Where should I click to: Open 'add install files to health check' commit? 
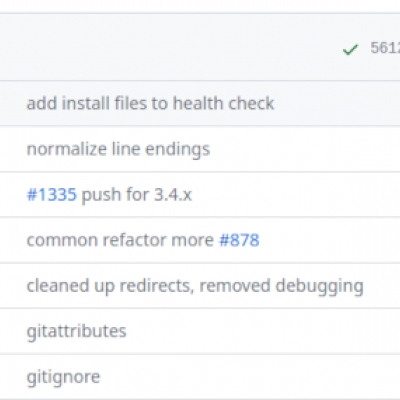tap(150, 103)
